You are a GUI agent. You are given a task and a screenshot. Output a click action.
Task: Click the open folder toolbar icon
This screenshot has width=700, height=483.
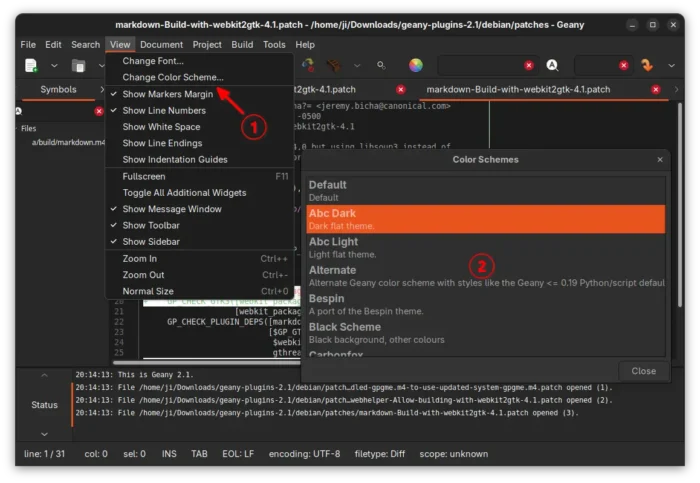pyautogui.click(x=78, y=66)
